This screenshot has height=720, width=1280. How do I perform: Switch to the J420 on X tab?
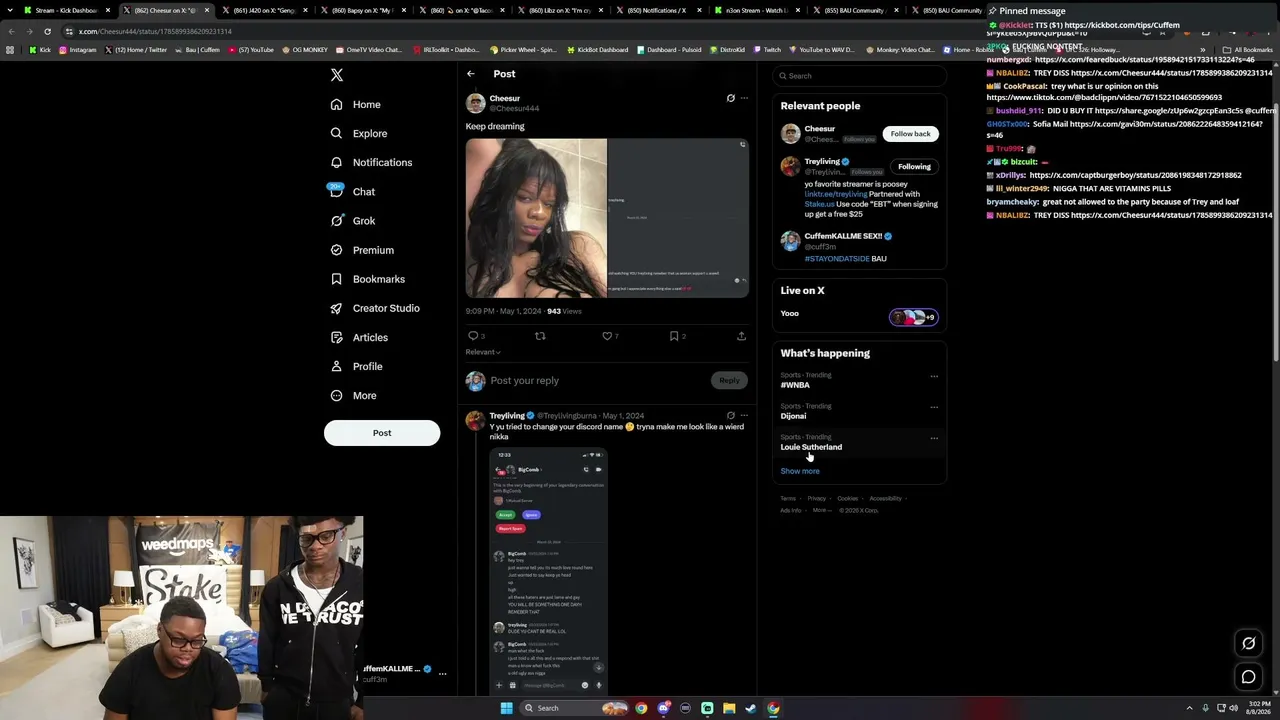264,10
